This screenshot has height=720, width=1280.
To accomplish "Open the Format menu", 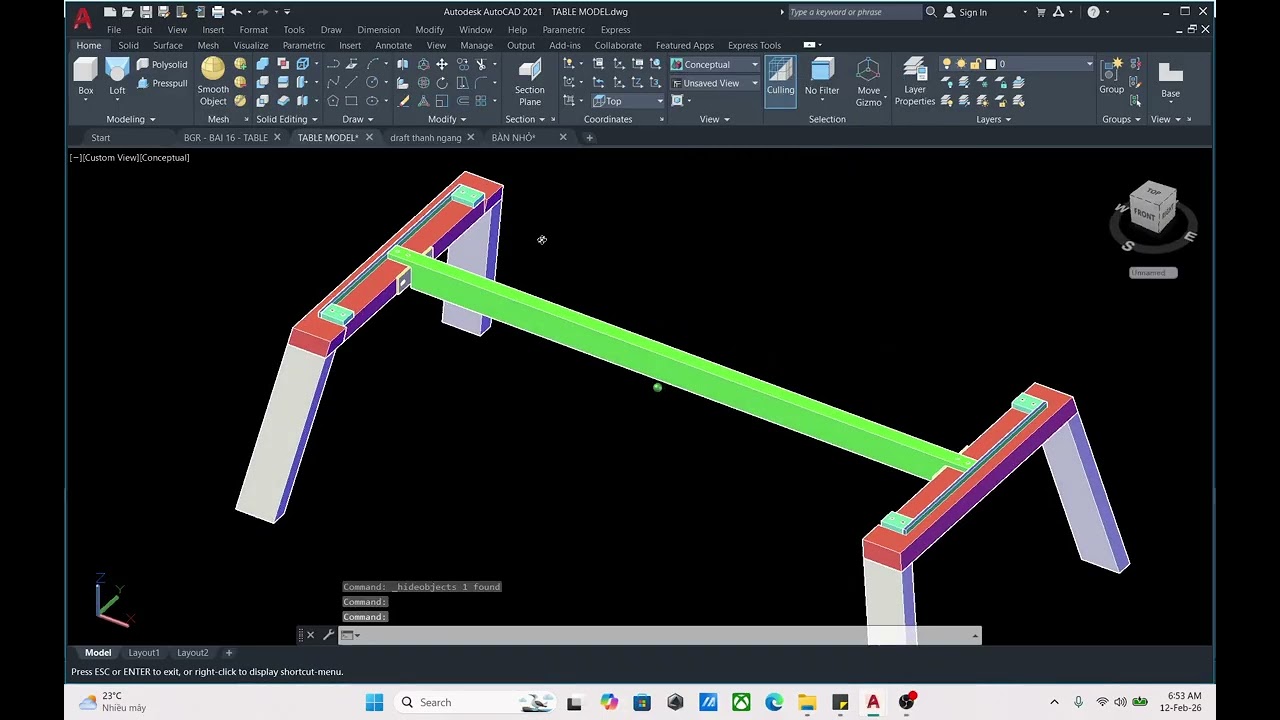I will point(253,30).
